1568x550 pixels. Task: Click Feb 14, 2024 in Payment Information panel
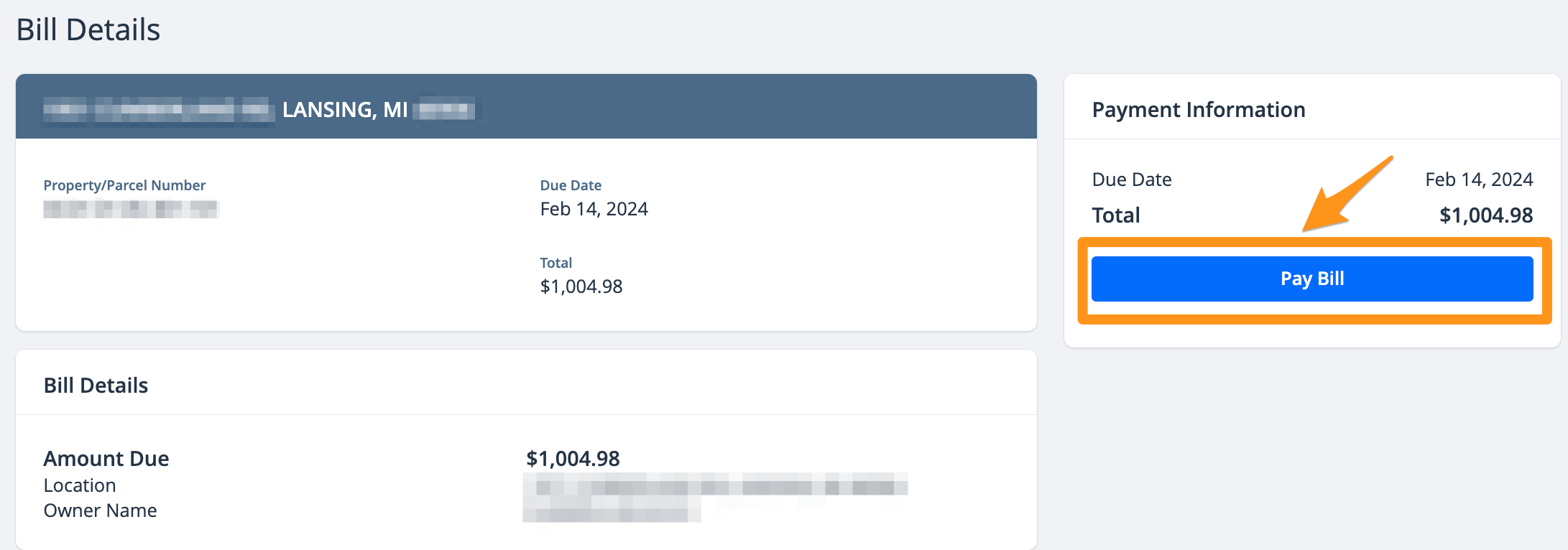[x=1478, y=180]
